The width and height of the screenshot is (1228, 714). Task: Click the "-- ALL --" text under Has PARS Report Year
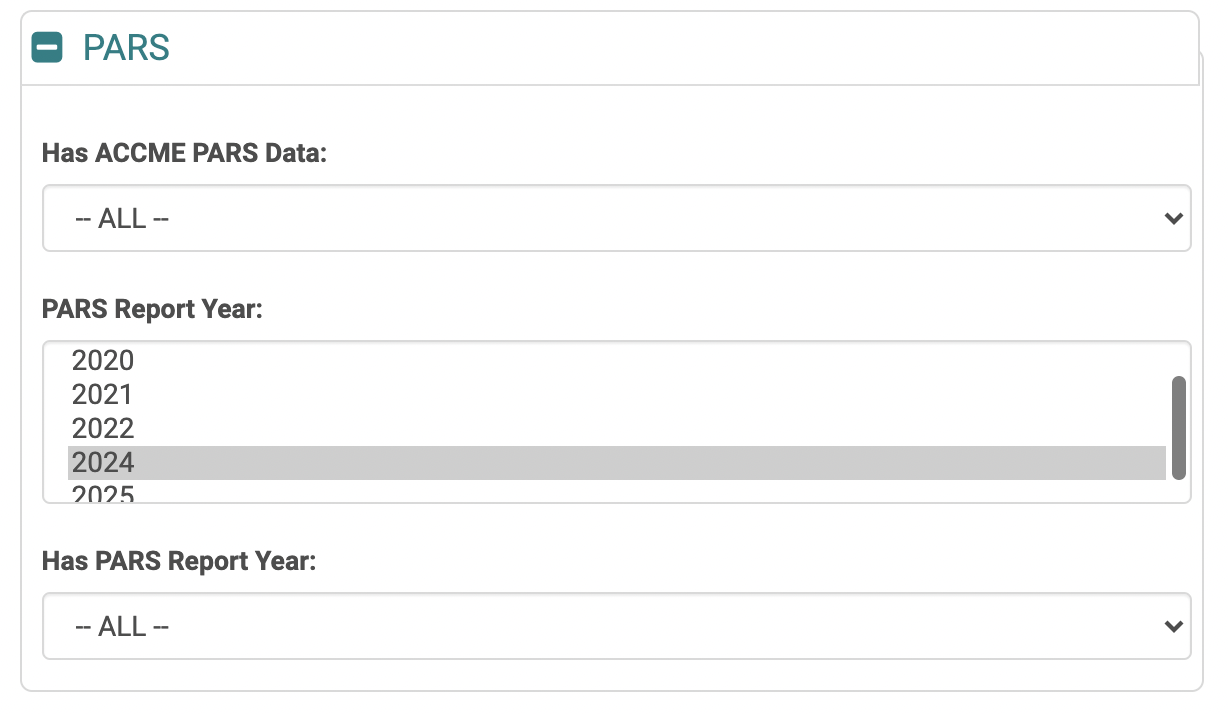click(x=122, y=626)
